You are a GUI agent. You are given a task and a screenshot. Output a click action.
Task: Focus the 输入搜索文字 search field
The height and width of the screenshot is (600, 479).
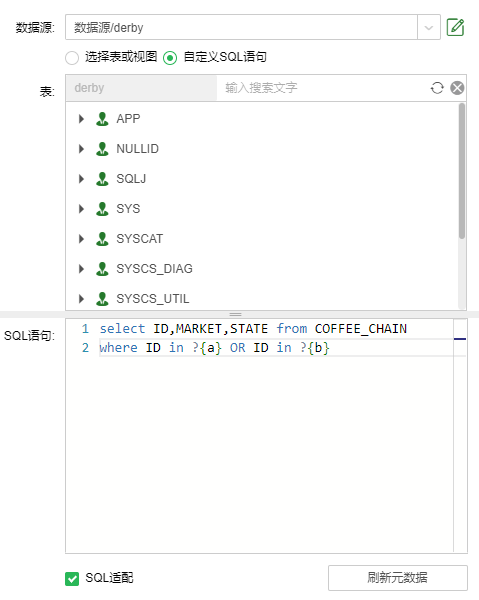coord(321,88)
